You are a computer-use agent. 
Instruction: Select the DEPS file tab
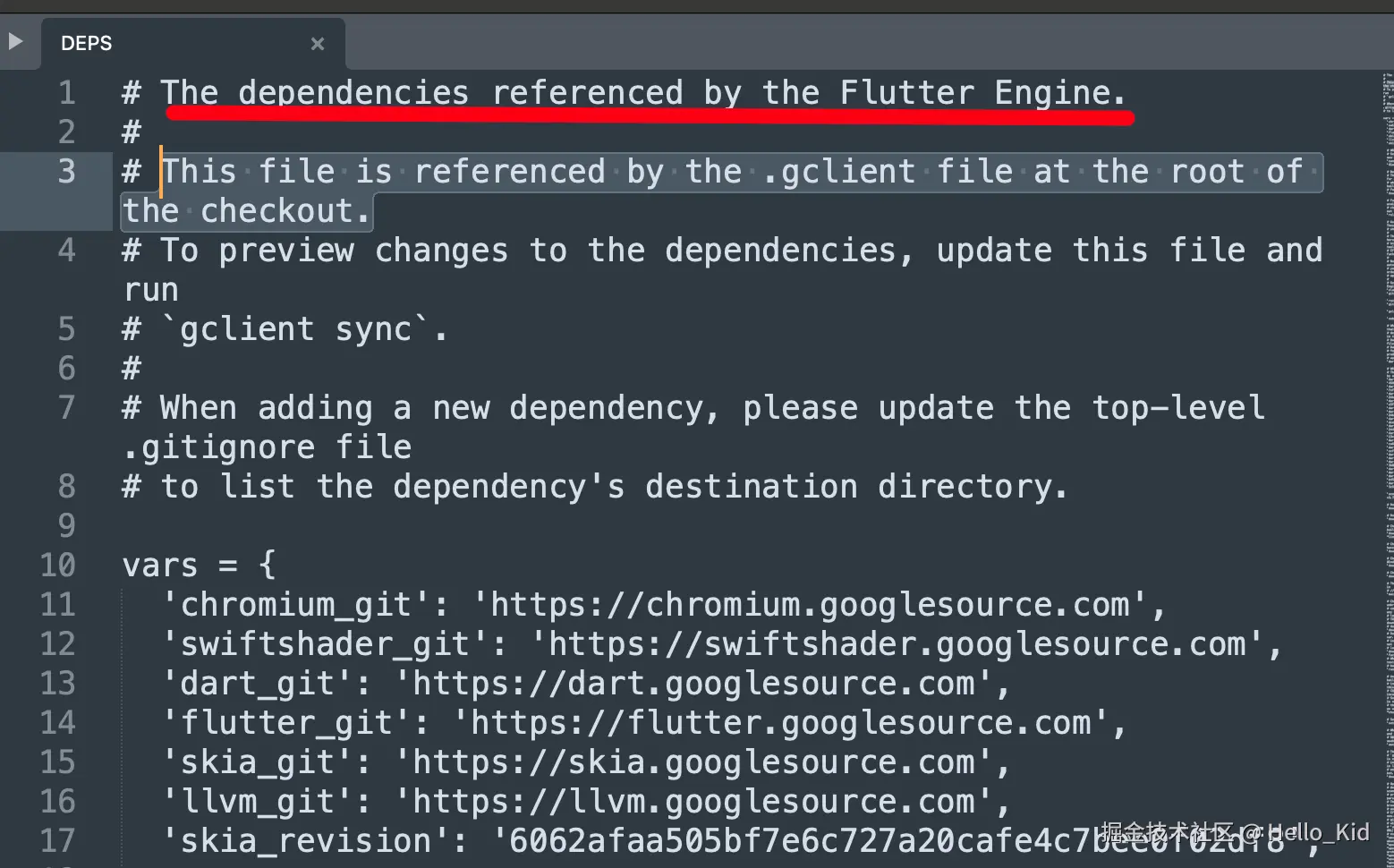click(x=87, y=44)
